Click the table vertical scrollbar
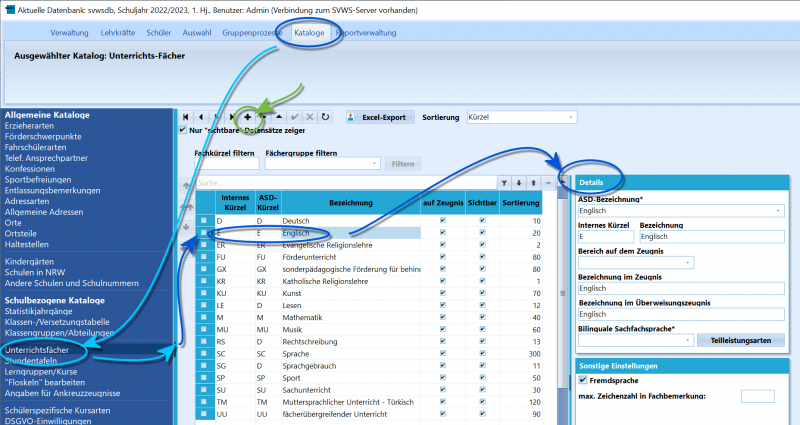800x425 pixels. [563, 293]
